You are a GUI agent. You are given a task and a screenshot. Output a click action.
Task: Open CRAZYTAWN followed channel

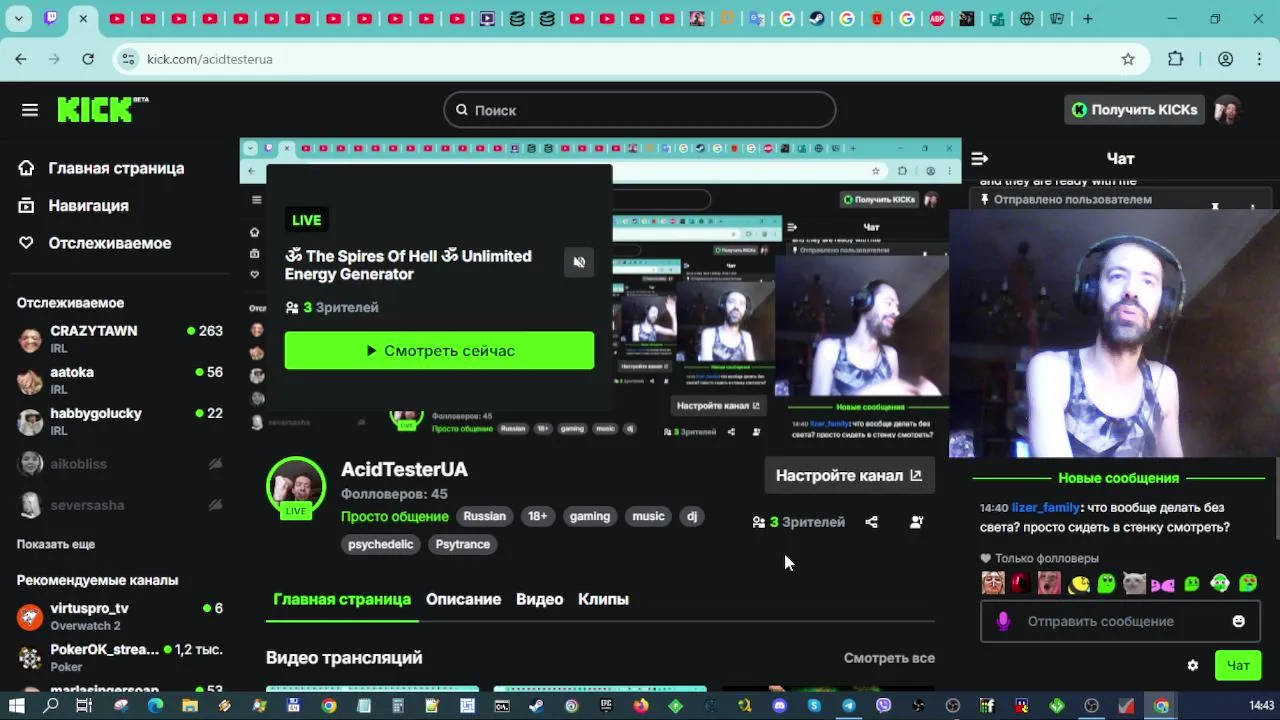pos(120,339)
